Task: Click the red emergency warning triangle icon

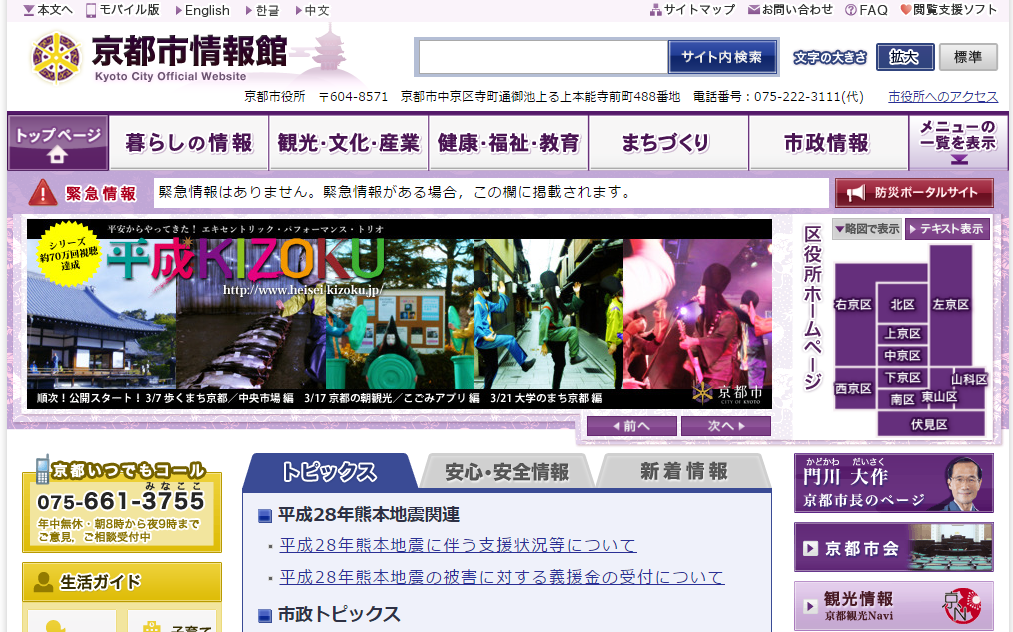Action: click(x=43, y=193)
